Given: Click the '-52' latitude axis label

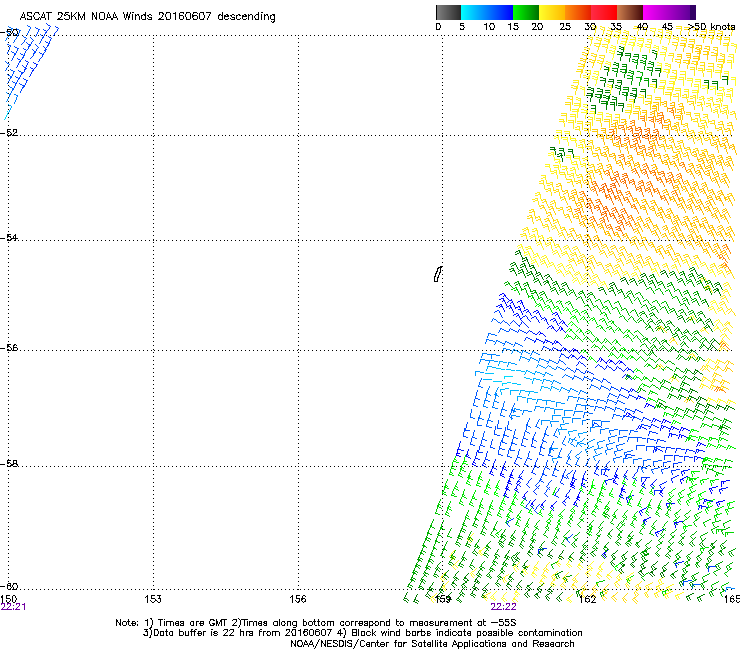Looking at the screenshot, I should (9, 133).
